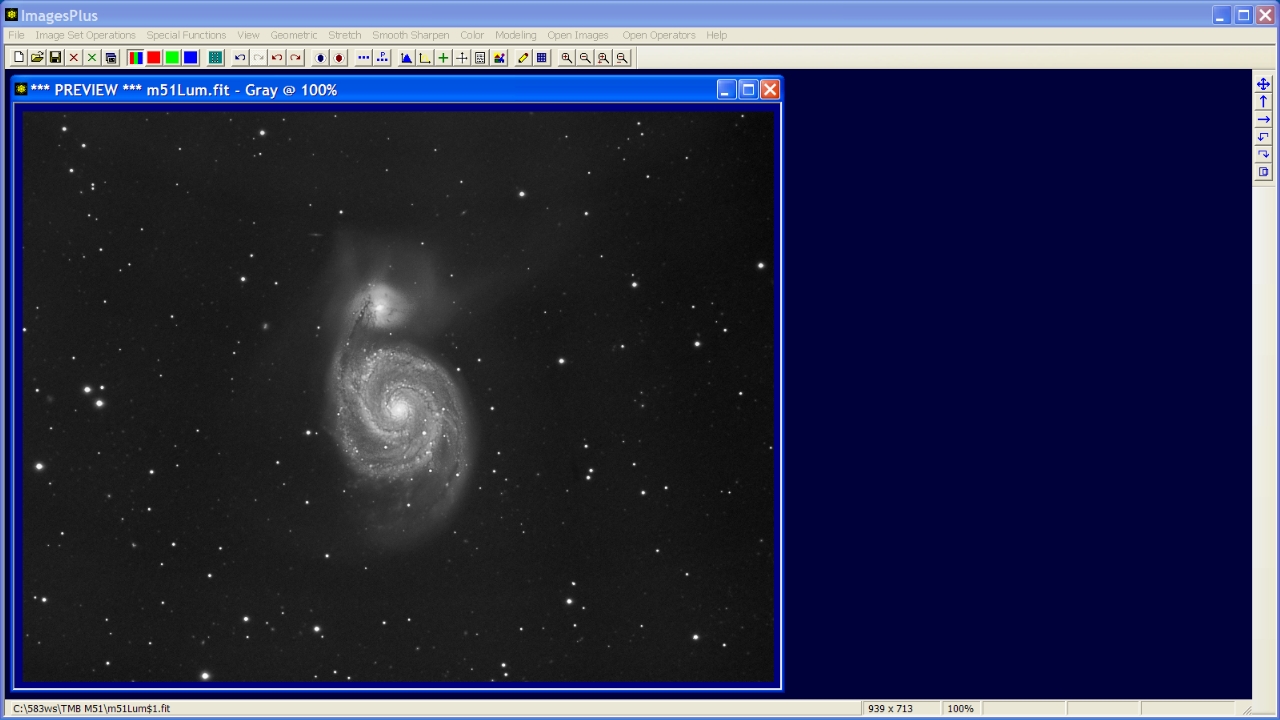
Task: Click the three blue dots toolbar icon
Action: click(x=364, y=58)
